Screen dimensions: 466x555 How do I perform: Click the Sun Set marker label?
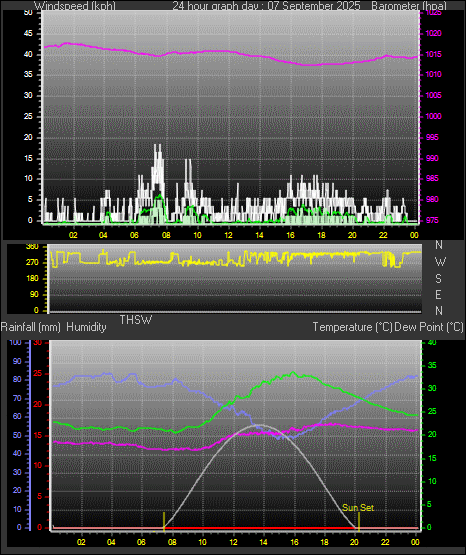tap(358, 508)
